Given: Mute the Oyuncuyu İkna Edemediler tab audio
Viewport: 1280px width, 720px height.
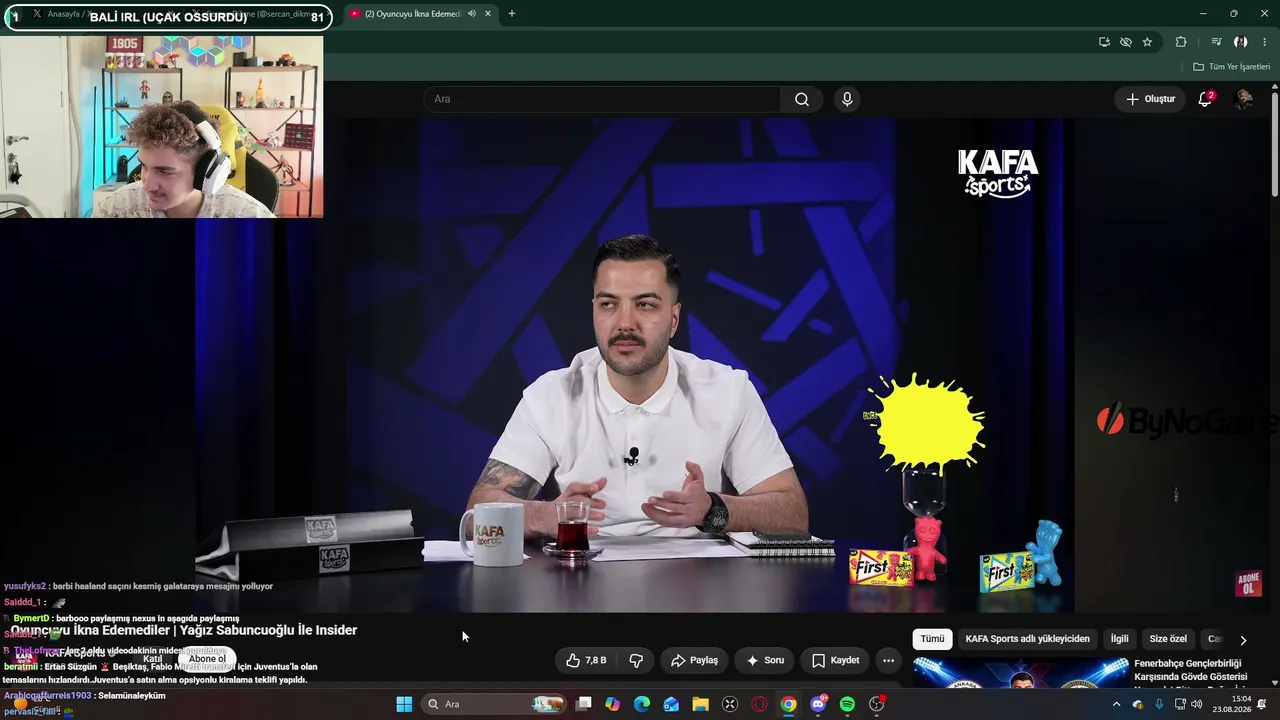Looking at the screenshot, I should click(x=472, y=14).
